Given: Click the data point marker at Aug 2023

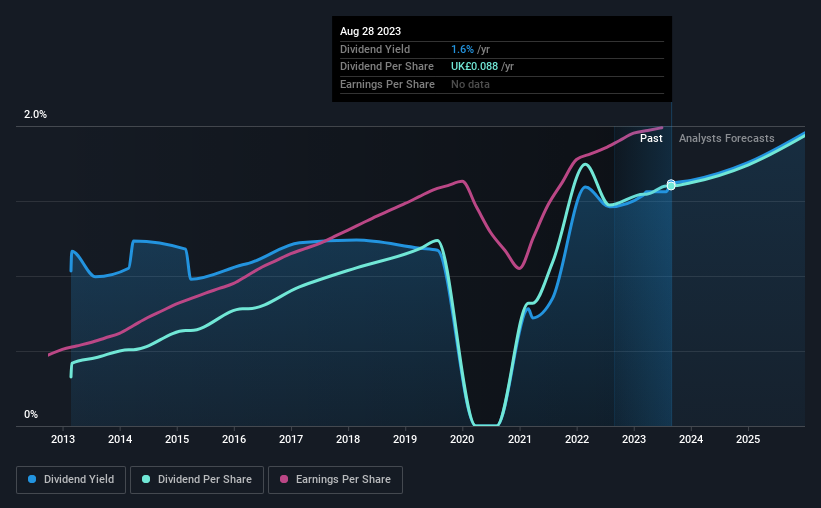Looking at the screenshot, I should click(671, 185).
